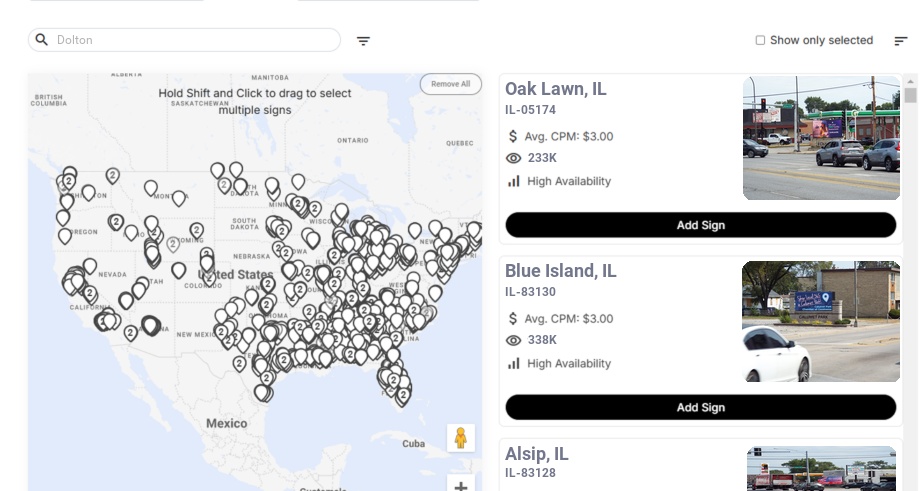Image resolution: width=920 pixels, height=491 pixels.
Task: Open the Blue Island sign photo
Action: click(821, 322)
